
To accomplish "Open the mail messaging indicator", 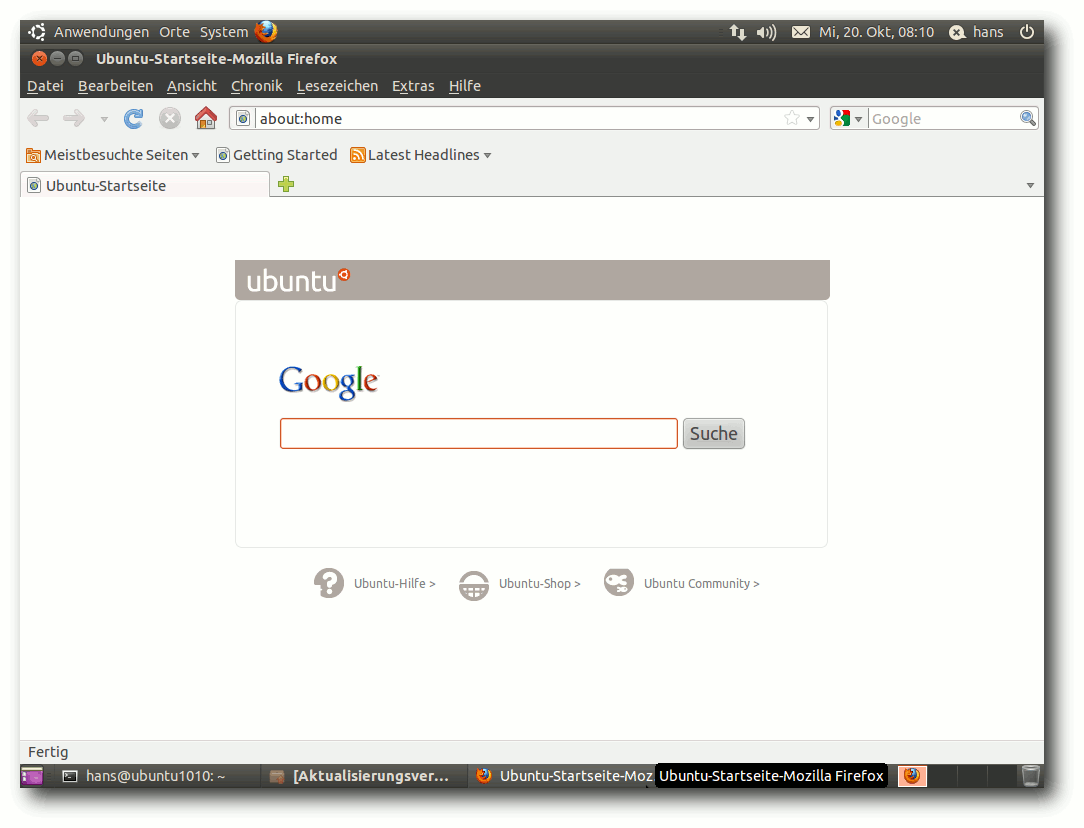I will pyautogui.click(x=801, y=32).
